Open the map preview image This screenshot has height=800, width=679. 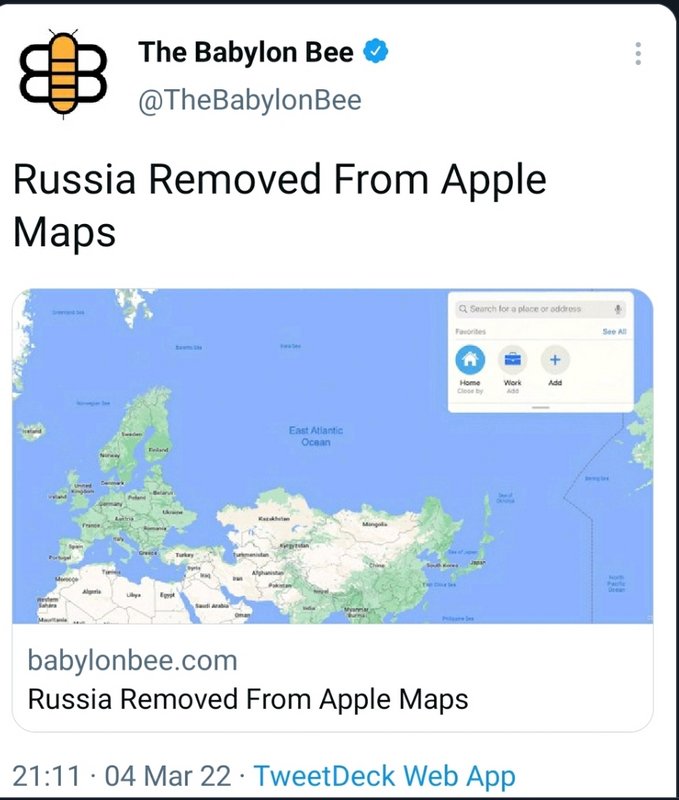click(333, 456)
